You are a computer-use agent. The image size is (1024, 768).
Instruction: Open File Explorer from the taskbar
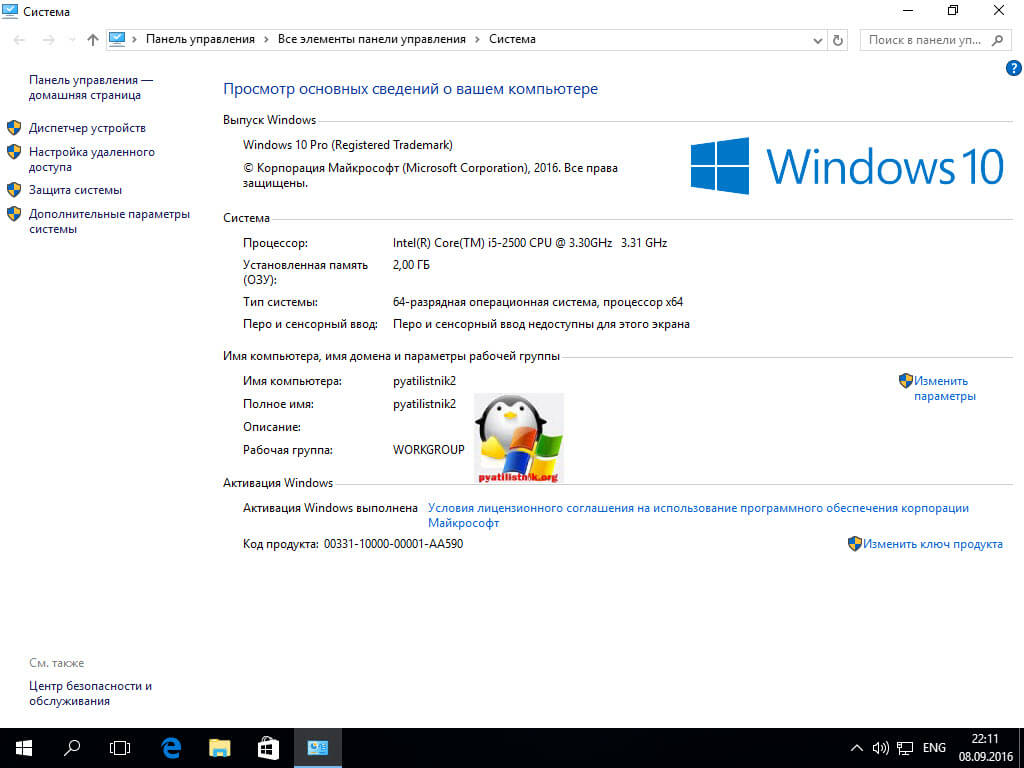click(x=220, y=747)
